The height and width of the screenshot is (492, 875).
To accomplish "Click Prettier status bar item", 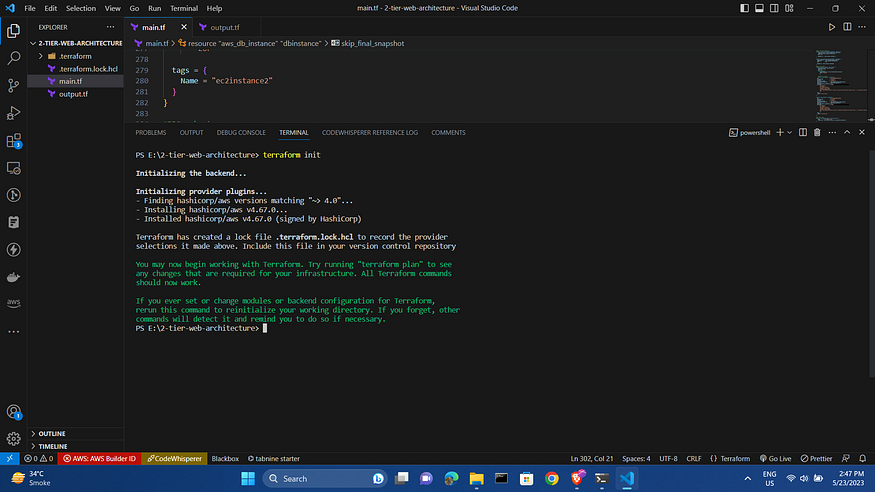I will click(x=816, y=459).
